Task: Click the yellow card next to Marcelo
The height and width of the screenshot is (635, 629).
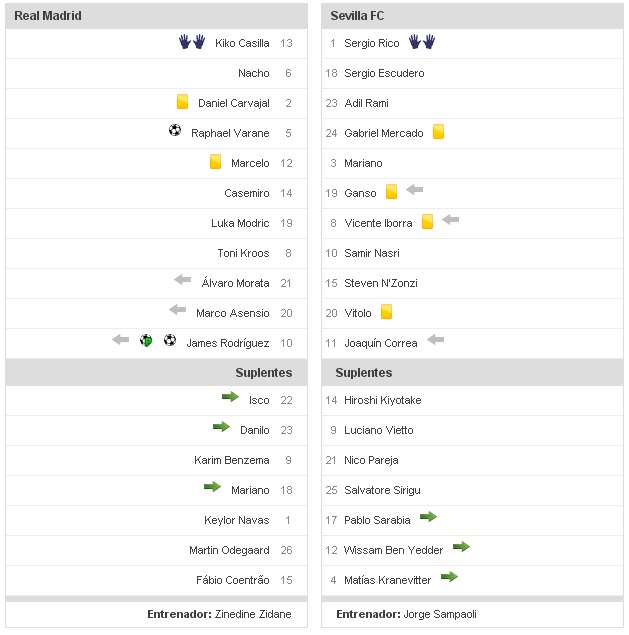Action: [x=215, y=162]
